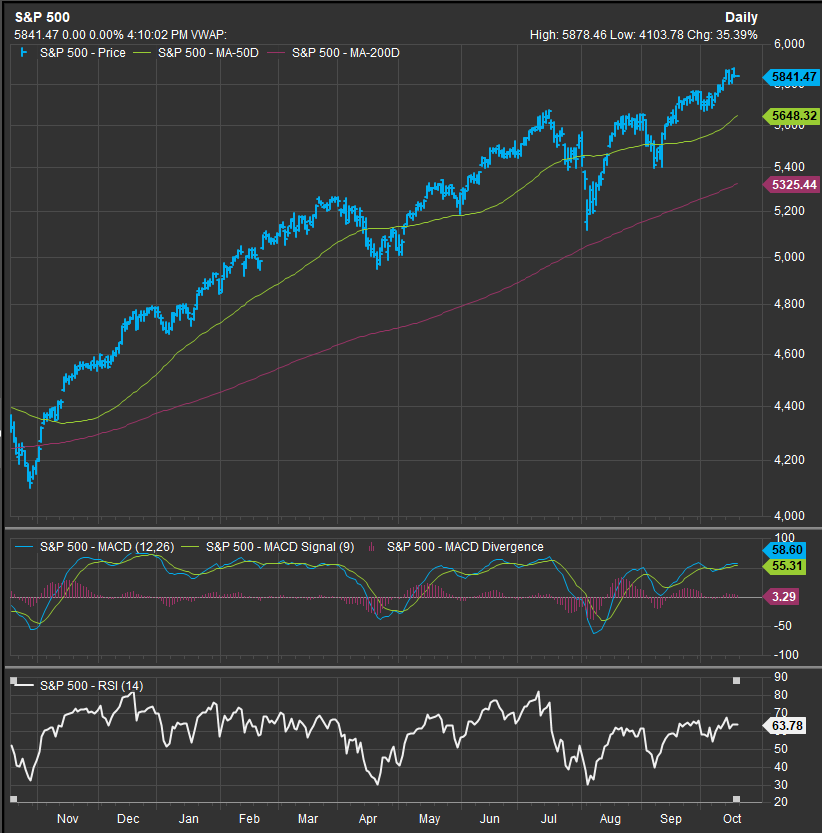Click the VWAP: label
822x833 pixels.
point(209,35)
